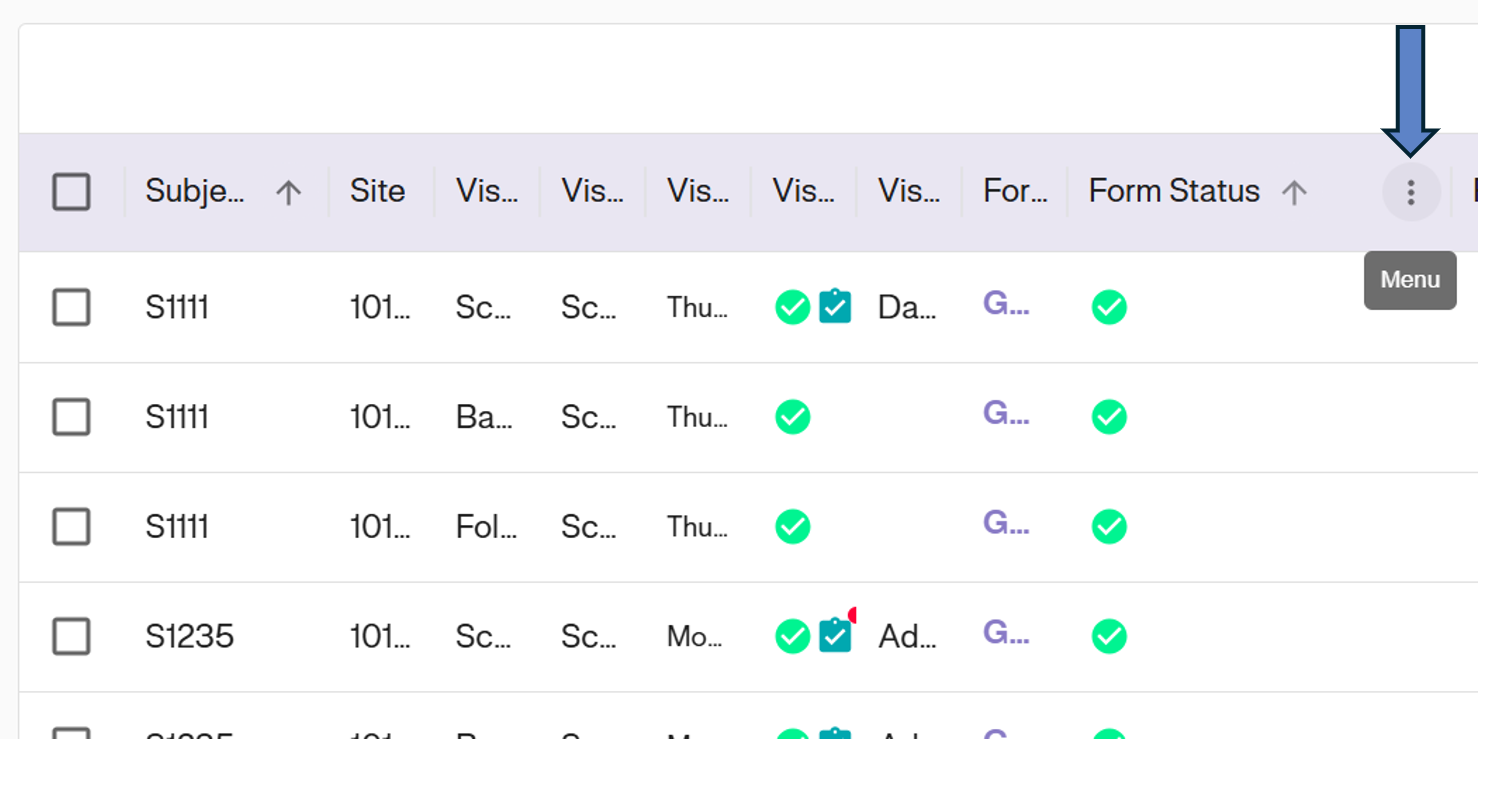Image resolution: width=1510 pixels, height=802 pixels.
Task: Click the Form Status column header
Action: (1173, 191)
